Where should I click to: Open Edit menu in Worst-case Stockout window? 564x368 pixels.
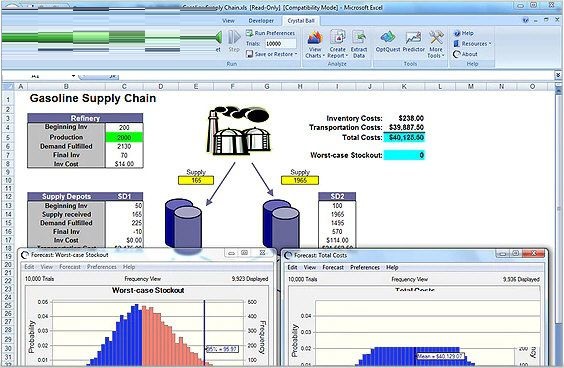[x=29, y=267]
